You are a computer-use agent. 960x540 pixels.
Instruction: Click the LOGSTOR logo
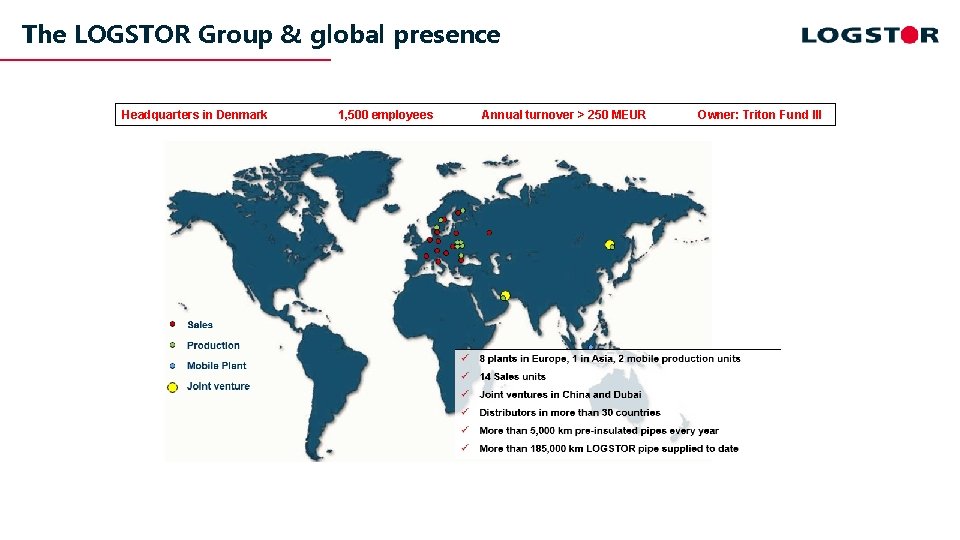870,35
